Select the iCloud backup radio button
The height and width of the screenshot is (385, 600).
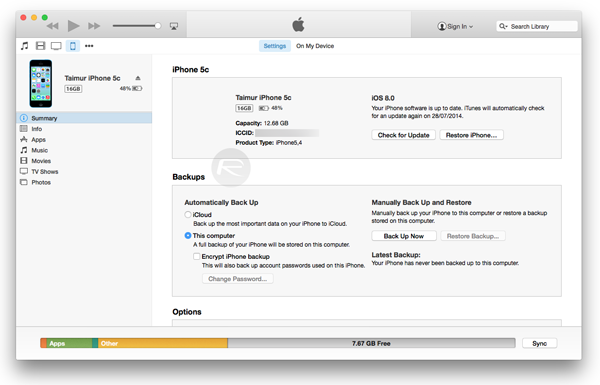point(188,214)
